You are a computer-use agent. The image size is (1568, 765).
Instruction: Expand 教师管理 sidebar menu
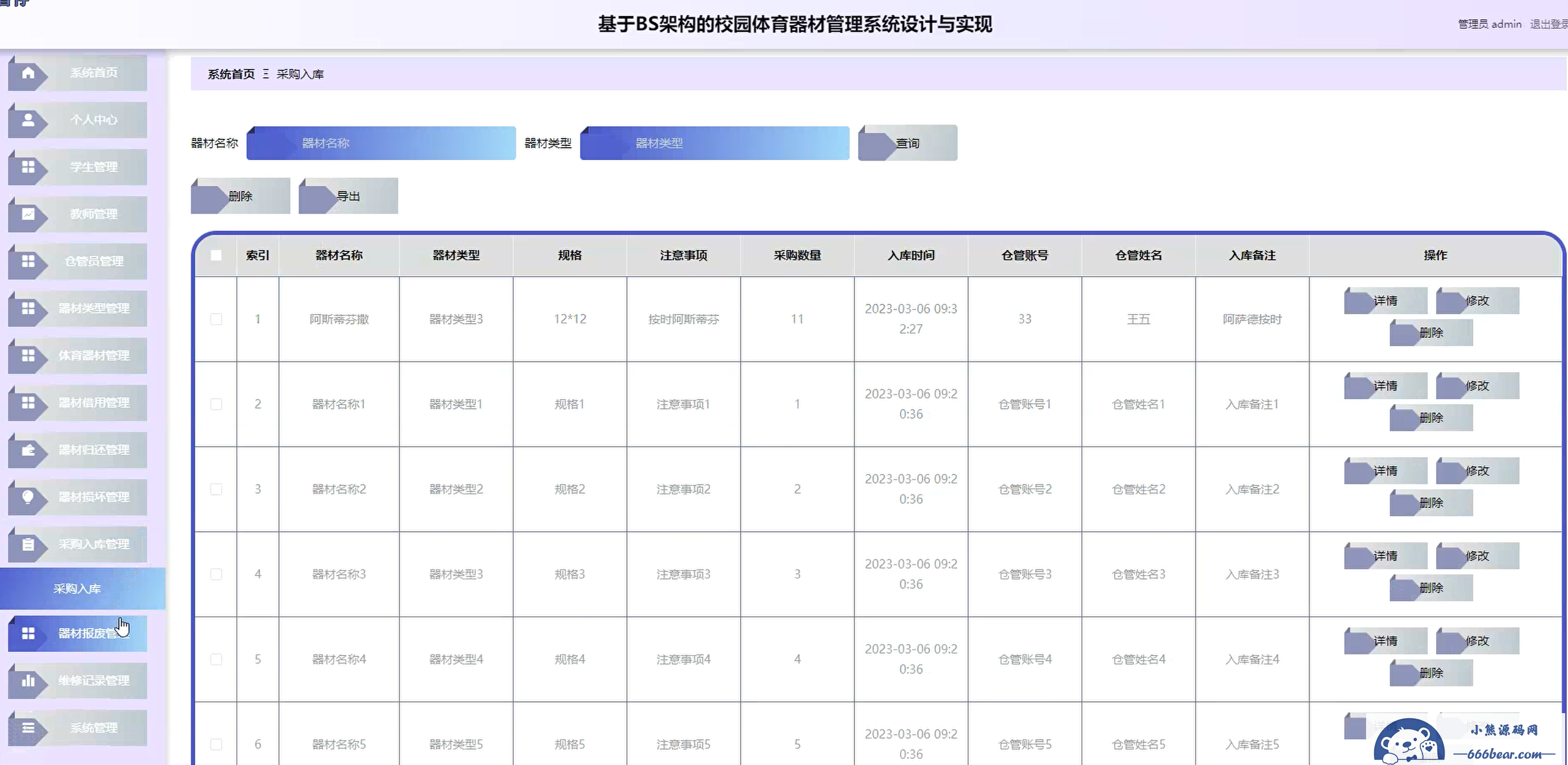[77, 214]
